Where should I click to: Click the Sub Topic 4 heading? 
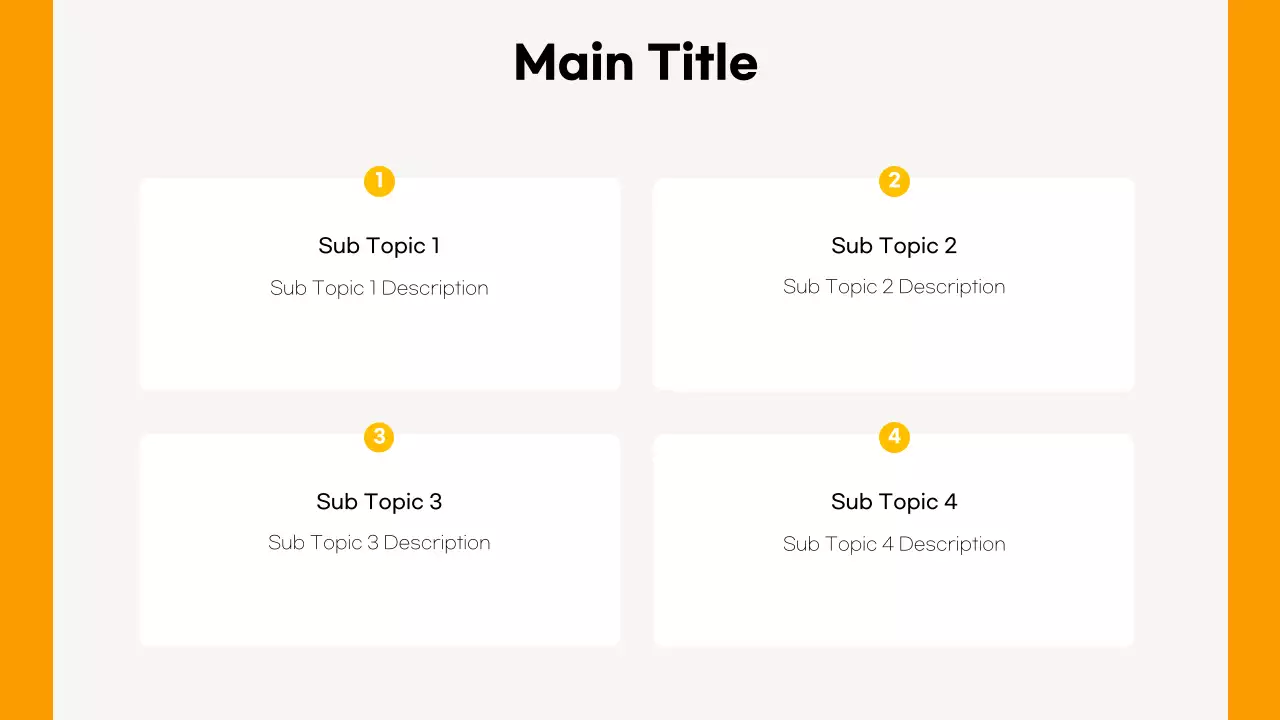(x=894, y=502)
